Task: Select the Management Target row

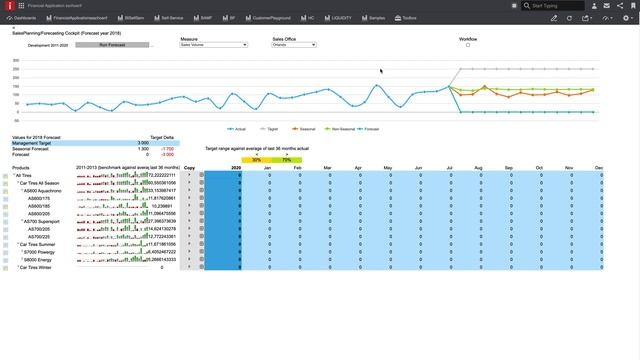Action: pyautogui.click(x=96, y=143)
